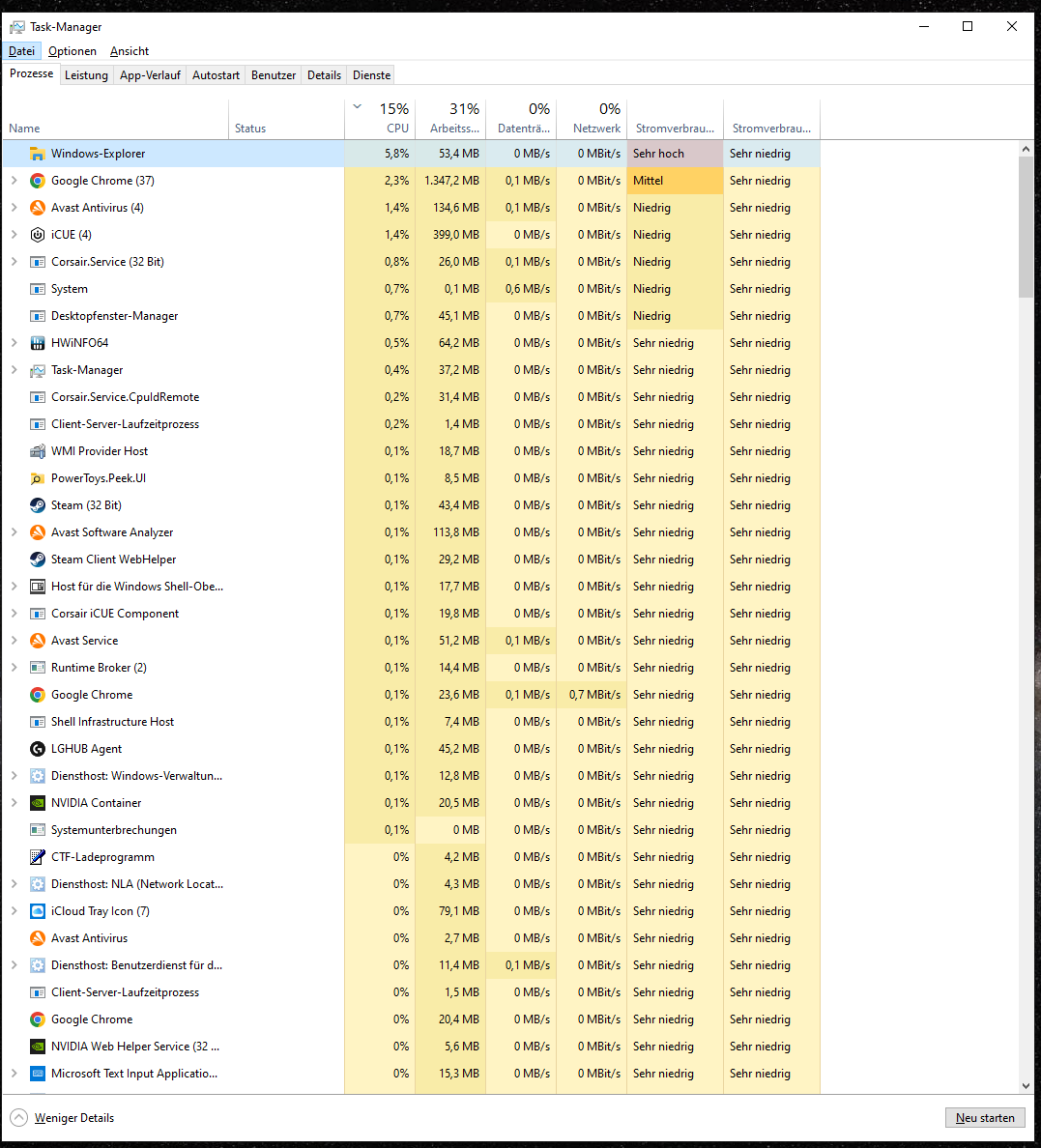
Task: Expand the Google Chrome (37) group
Action: click(14, 180)
